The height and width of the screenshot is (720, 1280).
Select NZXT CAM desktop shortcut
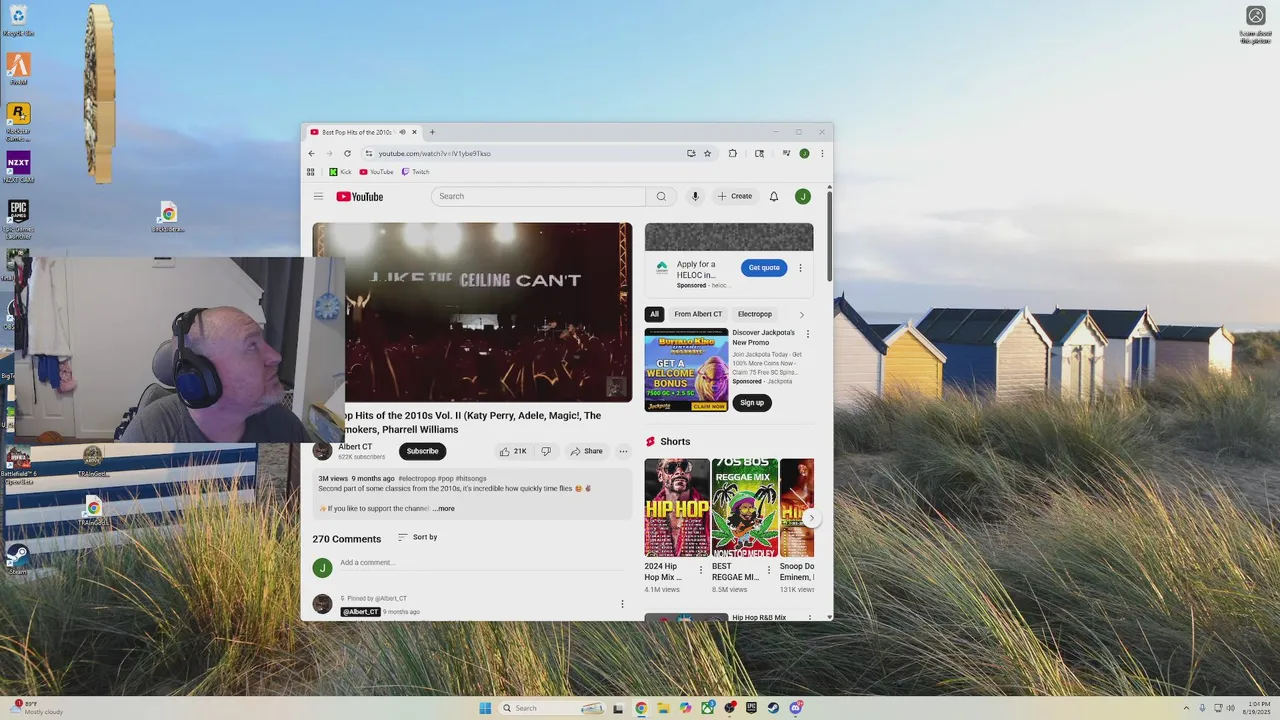tap(18, 168)
